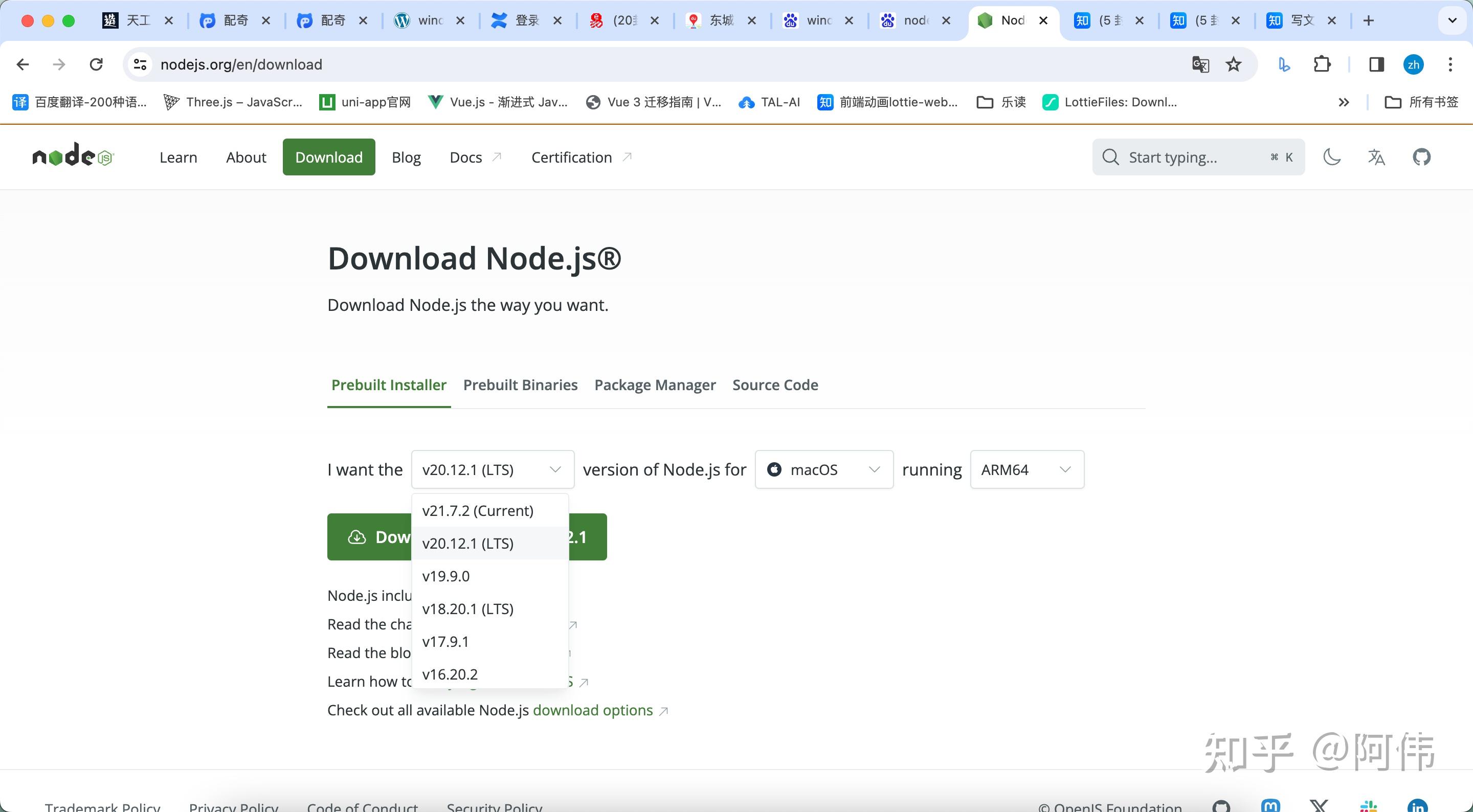Switch to the Package Manager tab
1473x812 pixels.
[x=655, y=385]
